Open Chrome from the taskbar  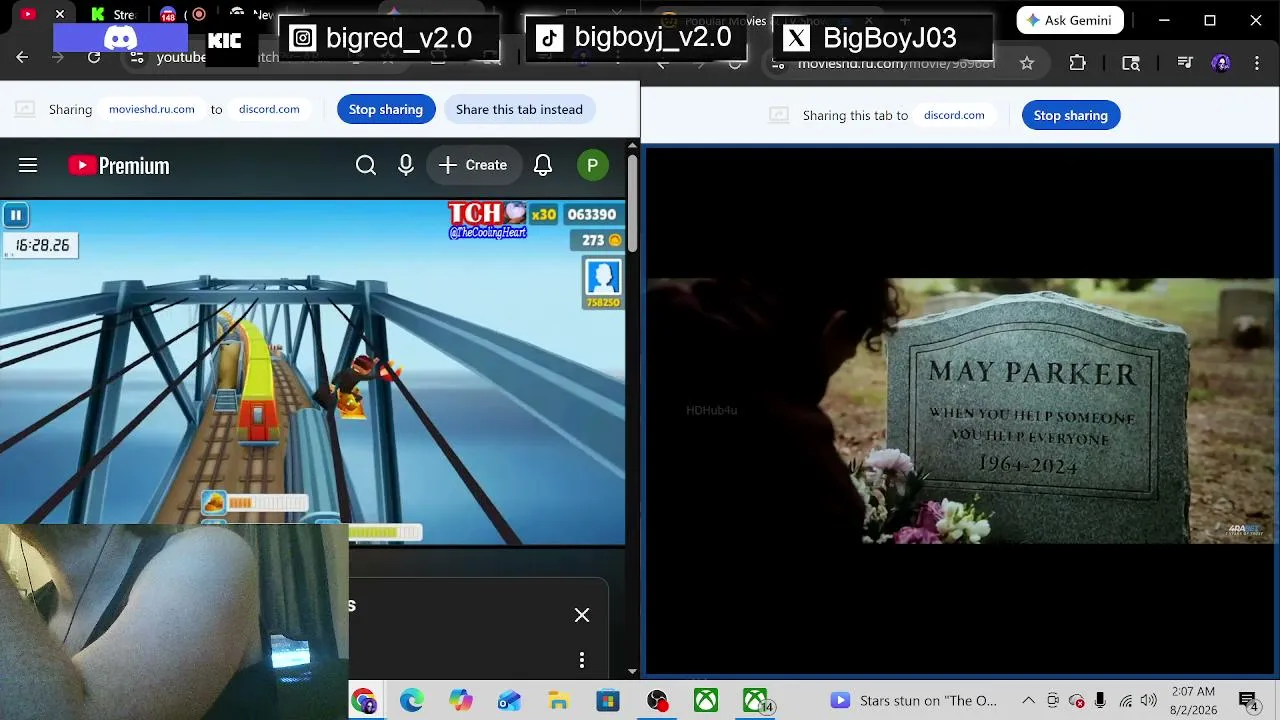363,701
